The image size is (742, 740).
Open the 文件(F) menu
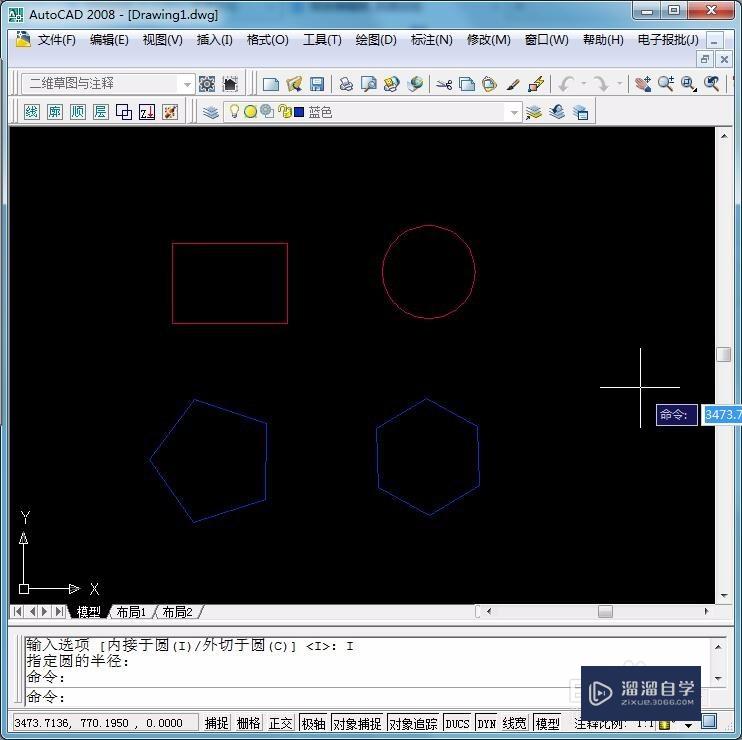[56, 40]
